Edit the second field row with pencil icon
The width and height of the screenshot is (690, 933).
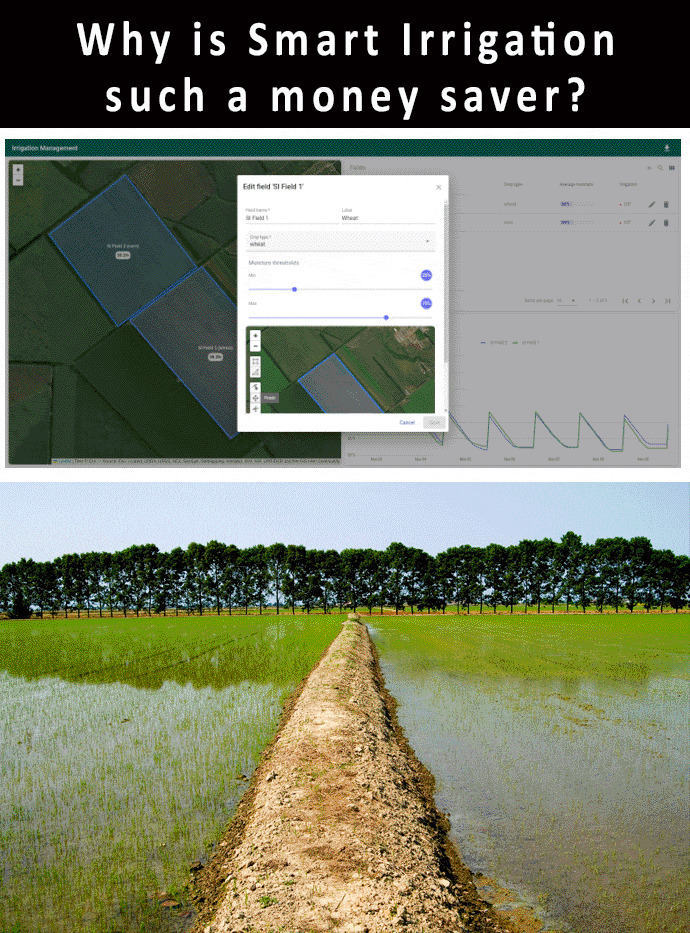[x=652, y=223]
